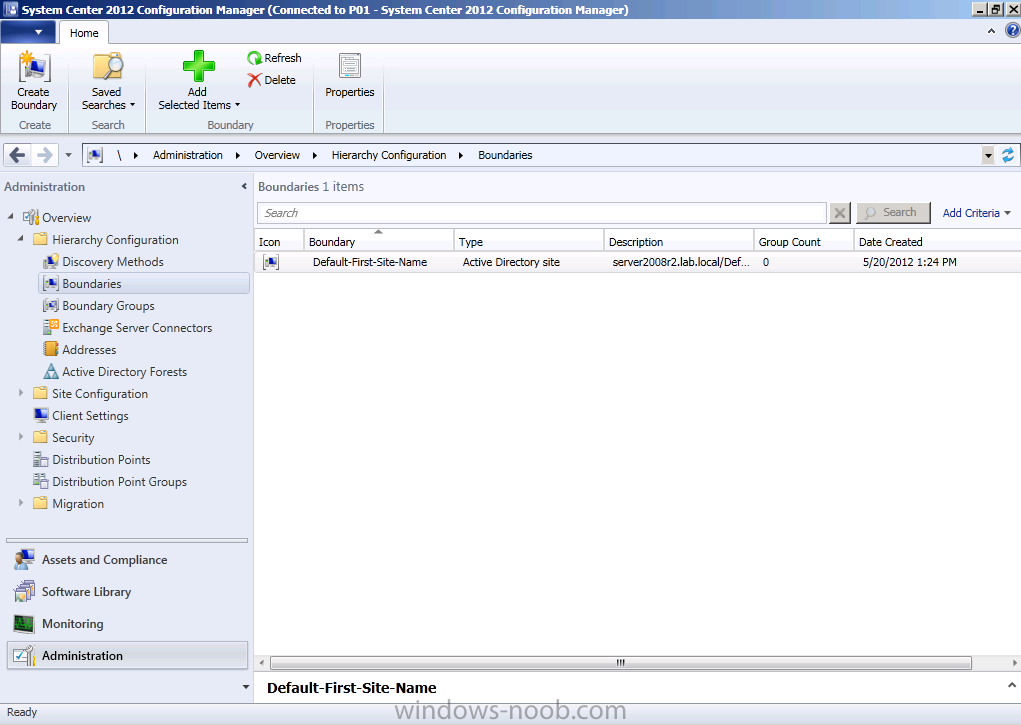The image size is (1021, 725).
Task: Go back using the back arrow
Action: pos(18,155)
